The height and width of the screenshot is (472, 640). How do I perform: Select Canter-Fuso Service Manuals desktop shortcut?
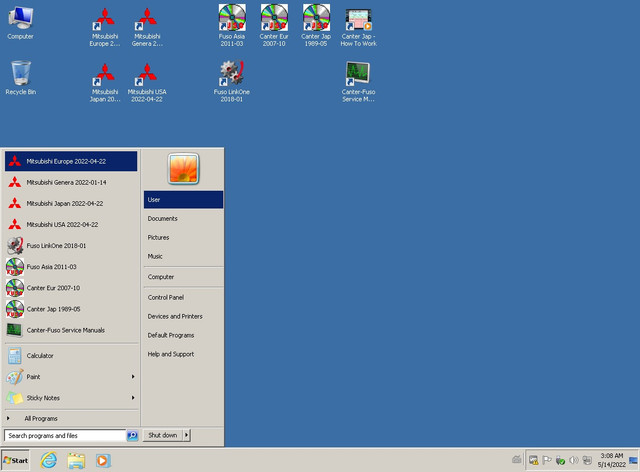(x=358, y=81)
